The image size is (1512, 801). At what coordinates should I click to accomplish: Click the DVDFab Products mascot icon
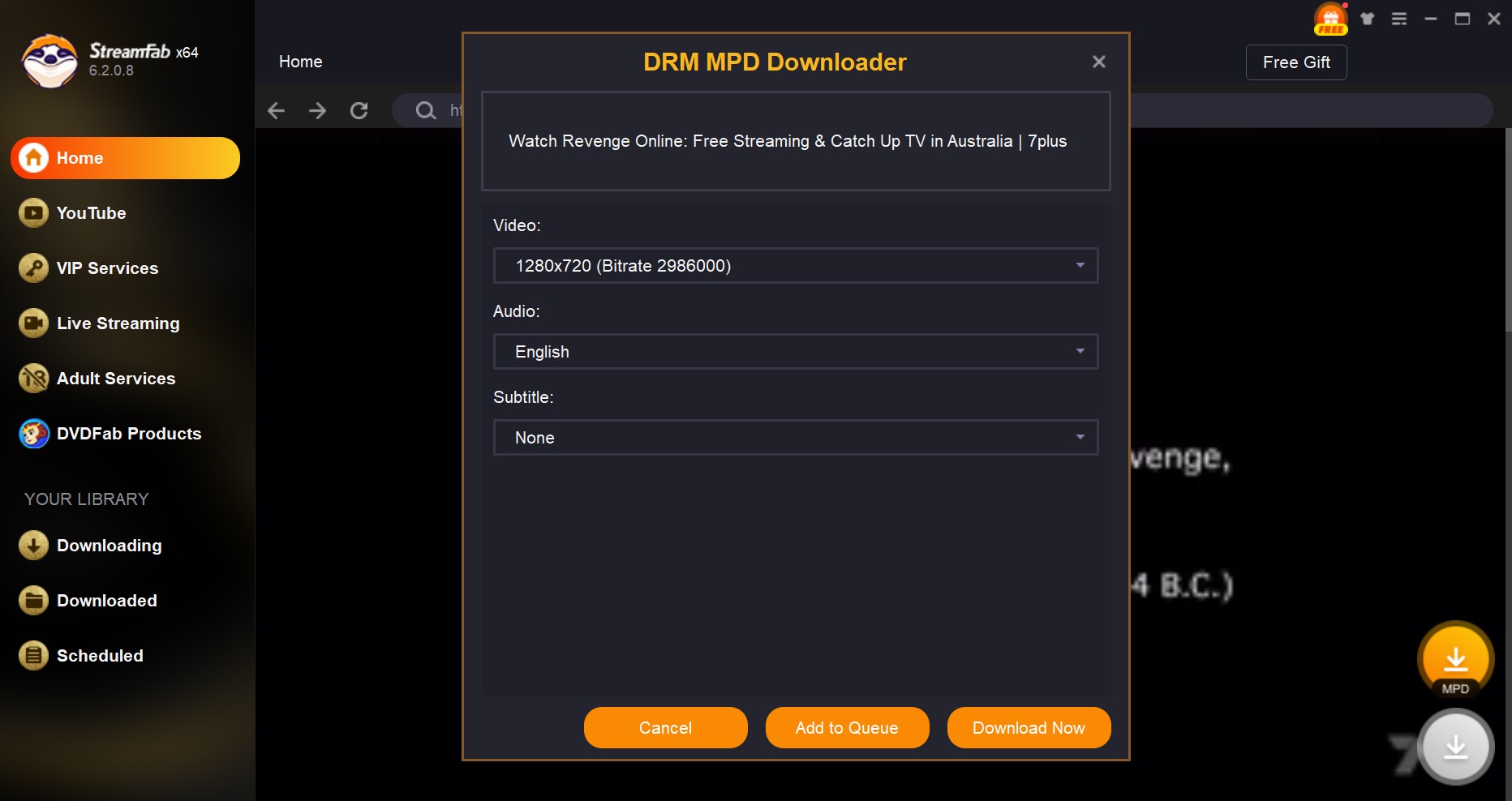click(x=33, y=434)
